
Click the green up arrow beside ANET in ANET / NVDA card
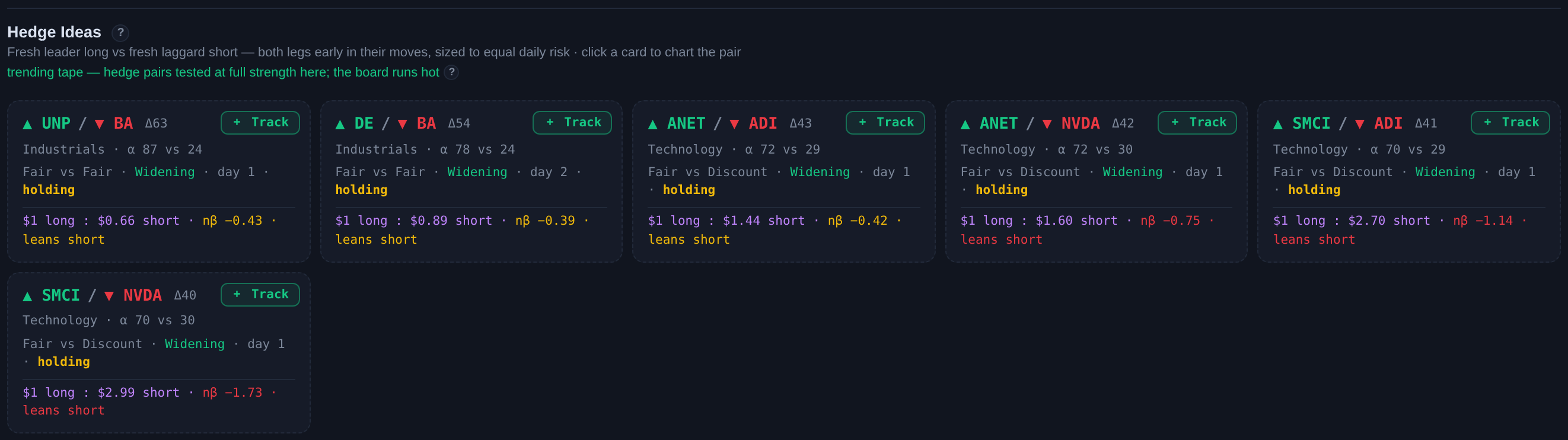click(x=965, y=124)
